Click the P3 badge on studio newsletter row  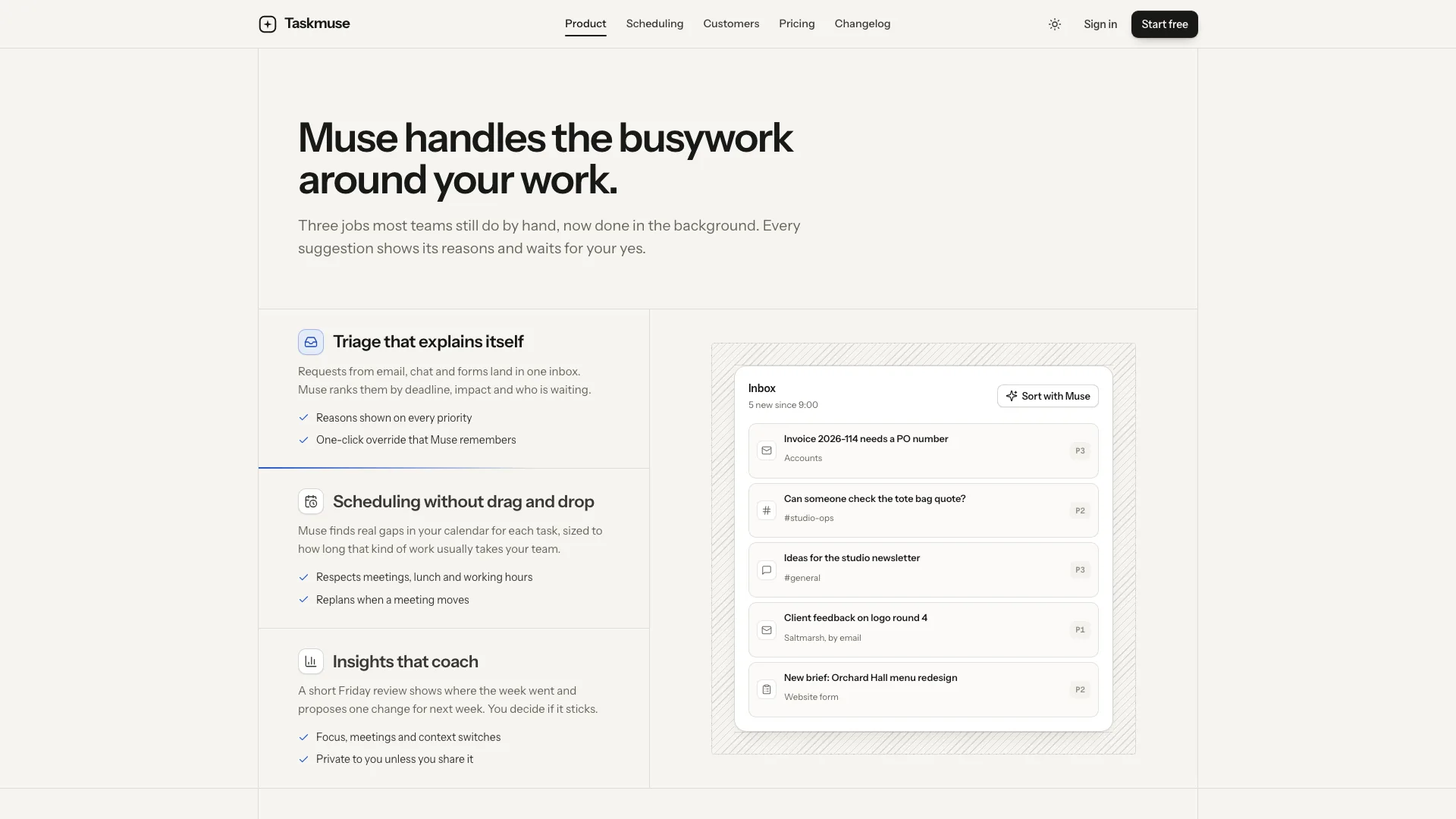1080,570
